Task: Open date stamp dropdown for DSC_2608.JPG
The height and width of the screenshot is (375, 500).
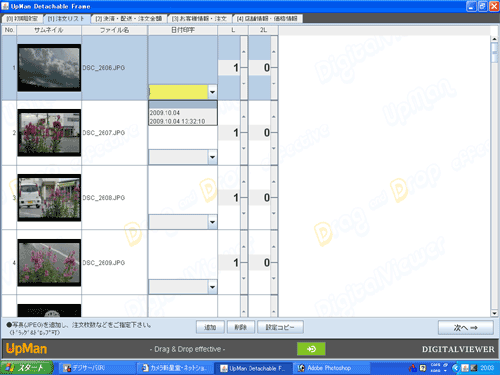Action: [212, 222]
